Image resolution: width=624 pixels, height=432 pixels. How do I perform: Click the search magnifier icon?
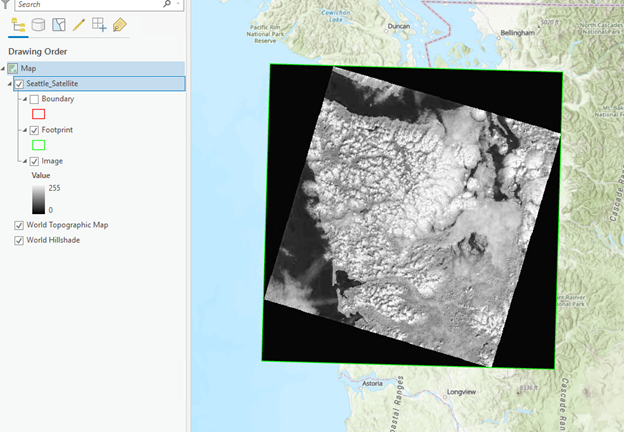click(167, 4)
